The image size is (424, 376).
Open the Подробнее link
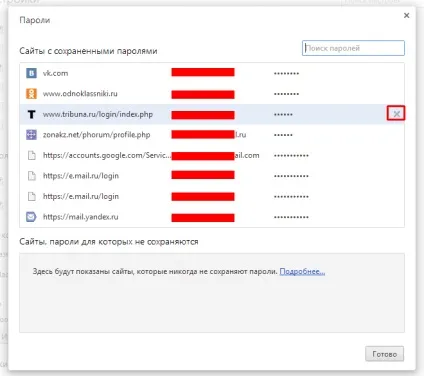302,271
